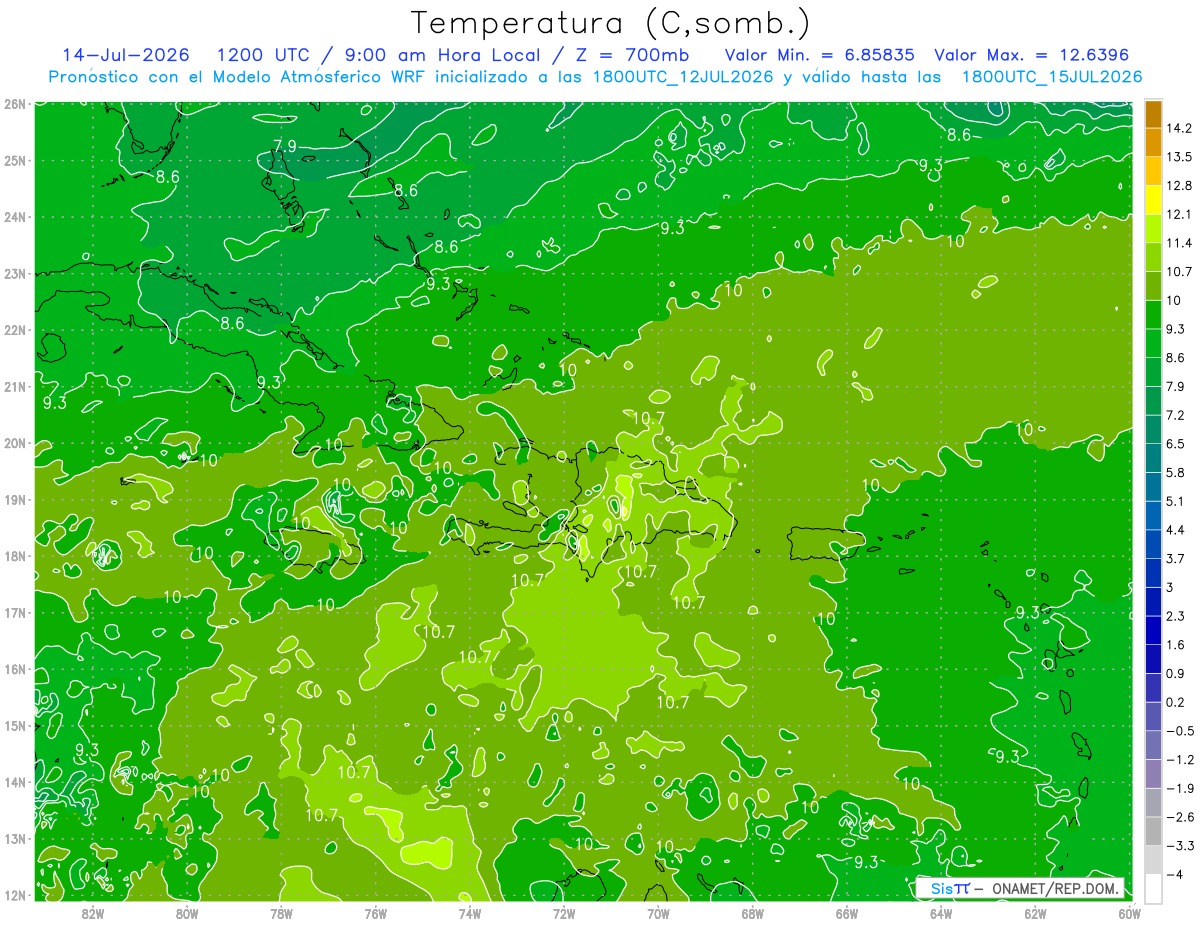Click the legend value '5.1'

[x=1177, y=501]
